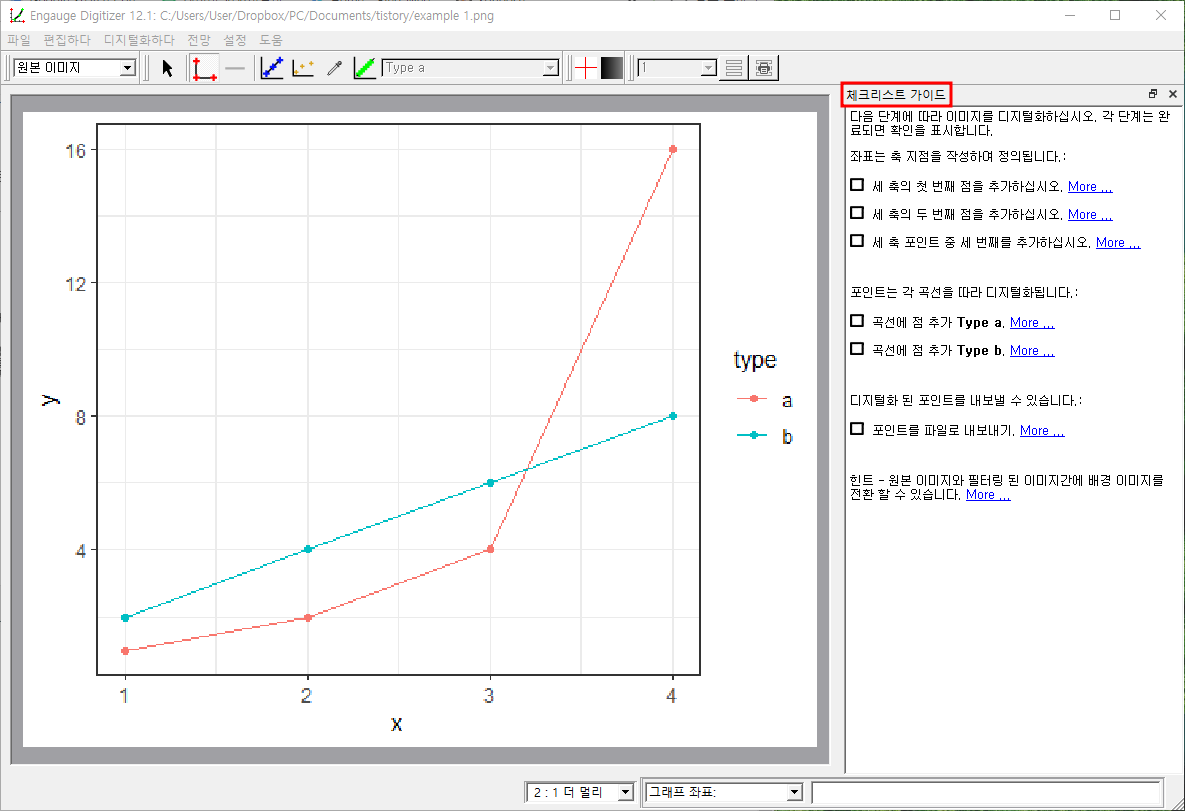Open the 설정 menu
Viewport: 1185px width, 811px height.
[x=234, y=40]
